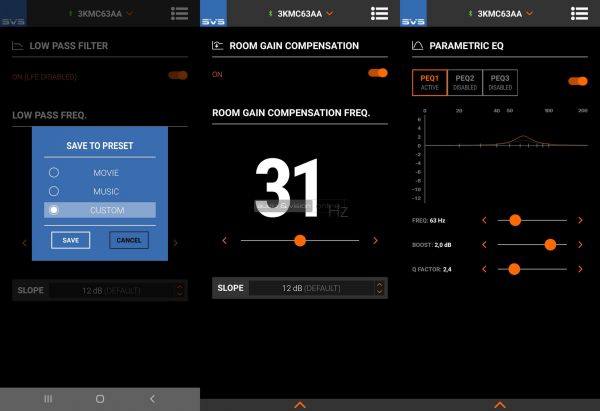The image size is (600, 411).
Task: Increase room gain frequency with right arrow
Action: tap(375, 240)
